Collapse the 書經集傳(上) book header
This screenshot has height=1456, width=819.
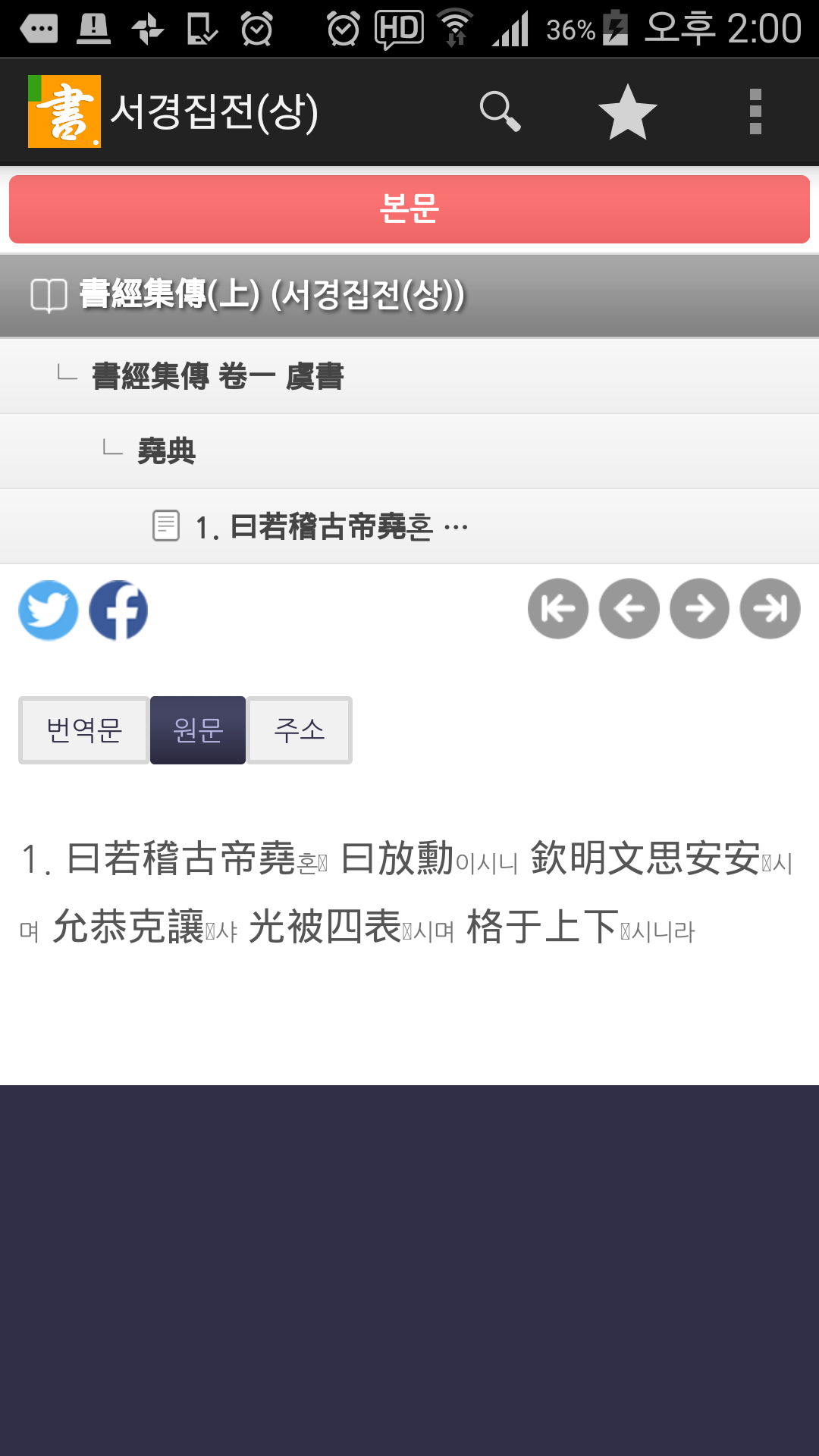[x=409, y=296]
